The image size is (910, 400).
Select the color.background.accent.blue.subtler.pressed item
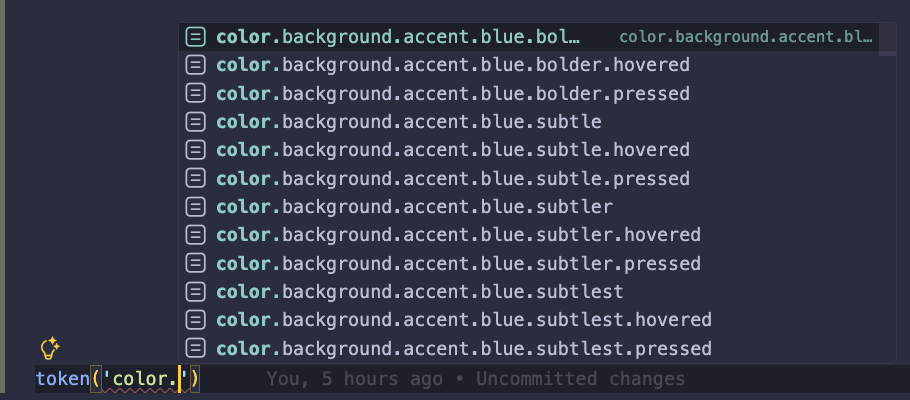(x=458, y=264)
